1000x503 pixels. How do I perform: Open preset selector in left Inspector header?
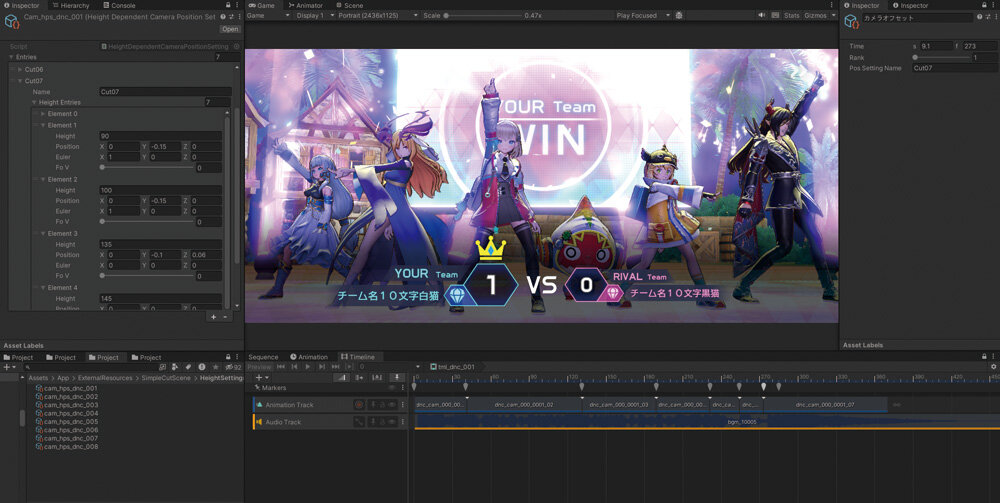click(x=232, y=17)
